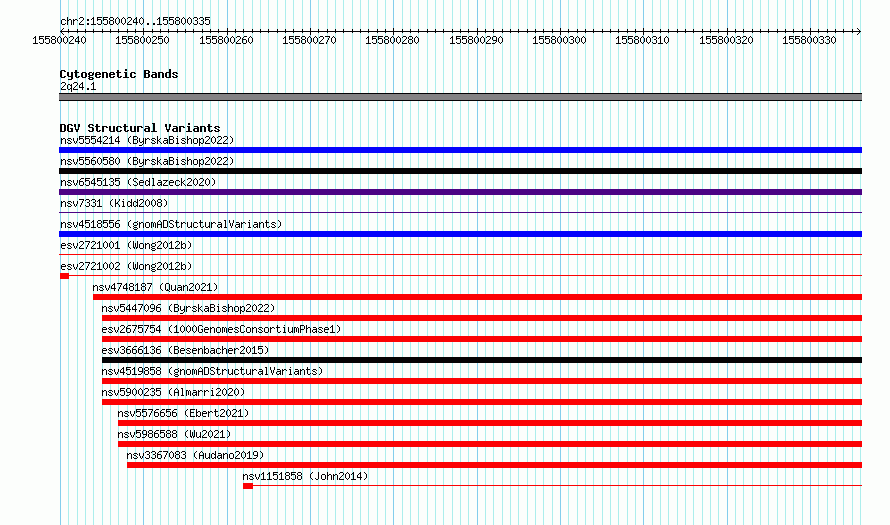Open nsv5900235 (Almarri2020) label
Image resolution: width=890 pixels, height=525 pixels.
click(173, 392)
